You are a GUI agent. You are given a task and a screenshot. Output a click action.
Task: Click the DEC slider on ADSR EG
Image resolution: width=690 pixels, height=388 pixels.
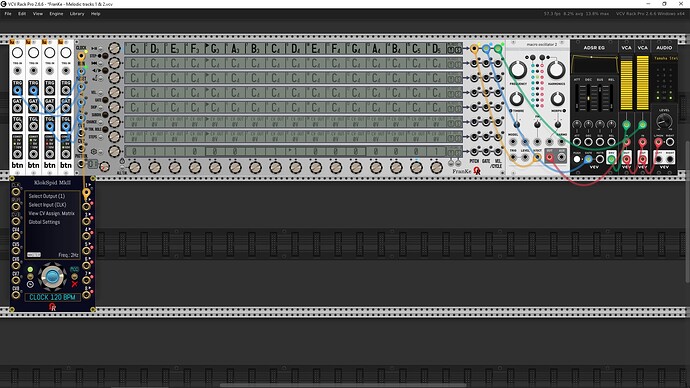[588, 97]
